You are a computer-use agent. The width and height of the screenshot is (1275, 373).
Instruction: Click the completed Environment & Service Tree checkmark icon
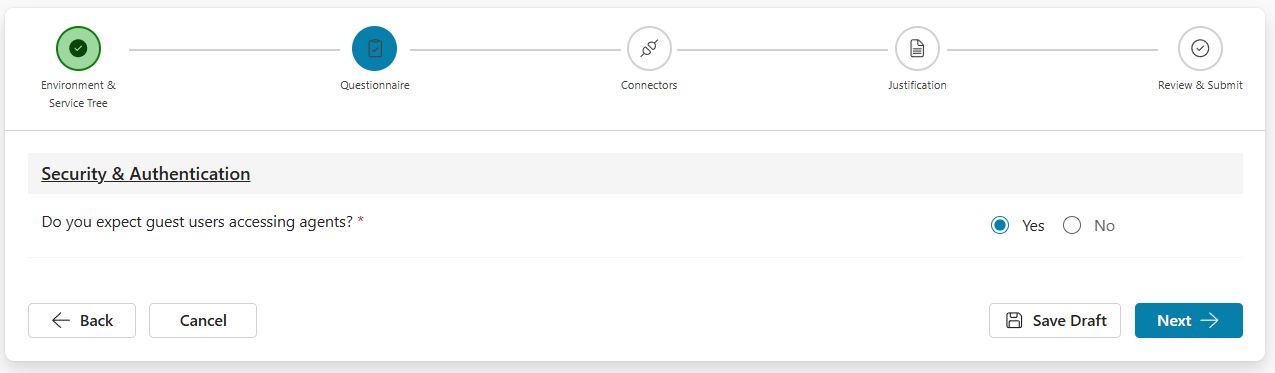[79, 48]
